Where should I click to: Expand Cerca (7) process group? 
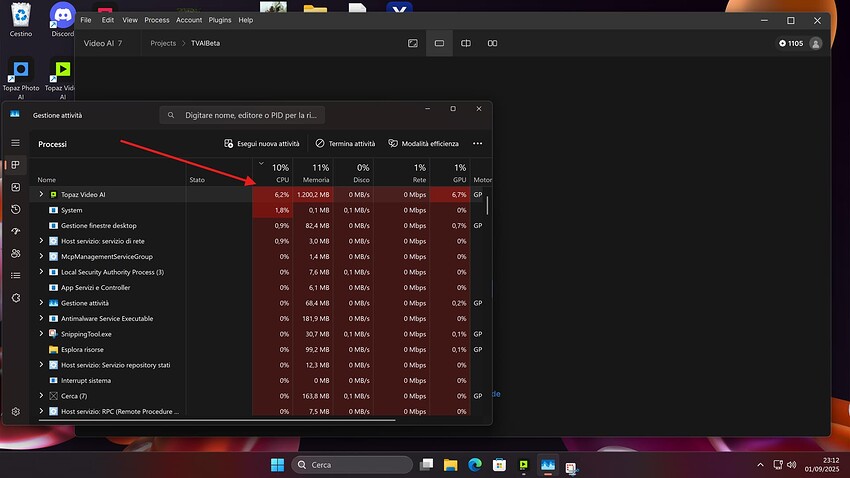[41, 396]
